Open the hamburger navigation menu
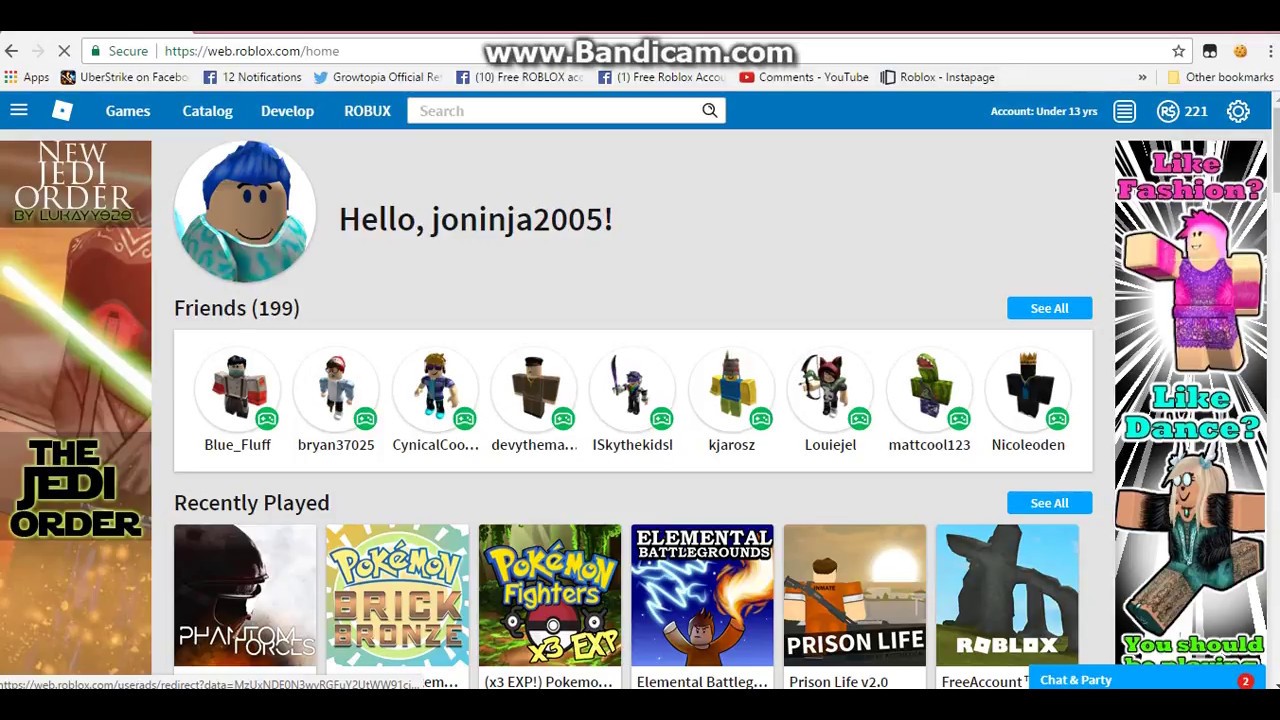1280x720 pixels. click(x=19, y=111)
